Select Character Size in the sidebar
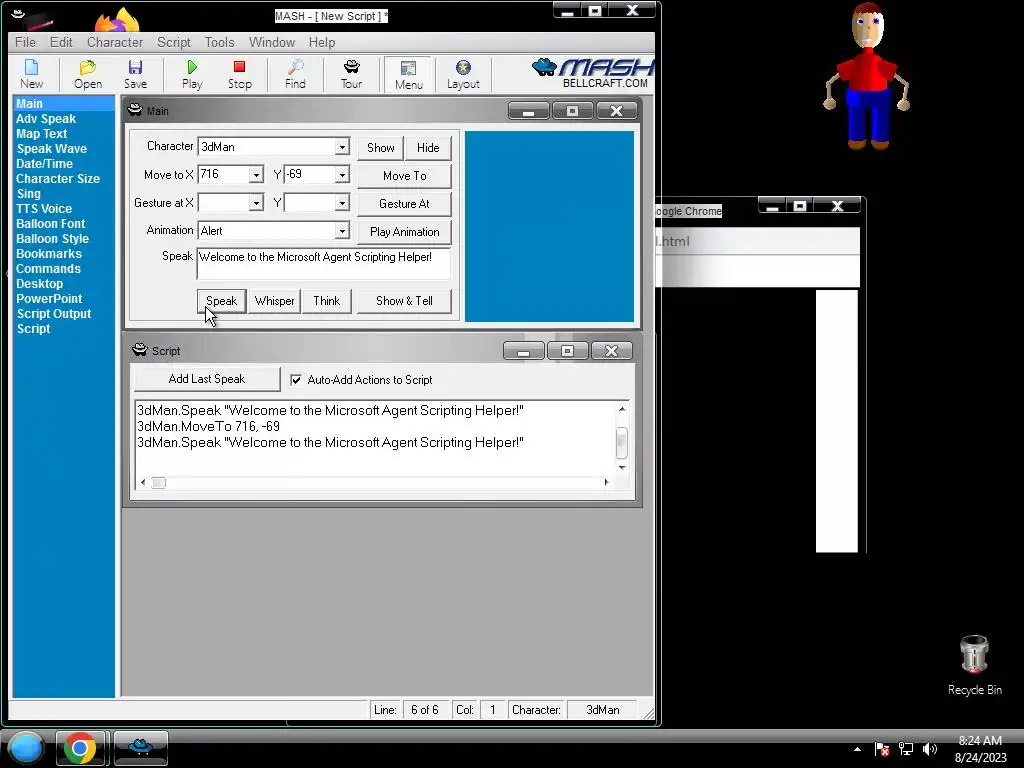Viewport: 1024px width, 768px height. pos(57,179)
